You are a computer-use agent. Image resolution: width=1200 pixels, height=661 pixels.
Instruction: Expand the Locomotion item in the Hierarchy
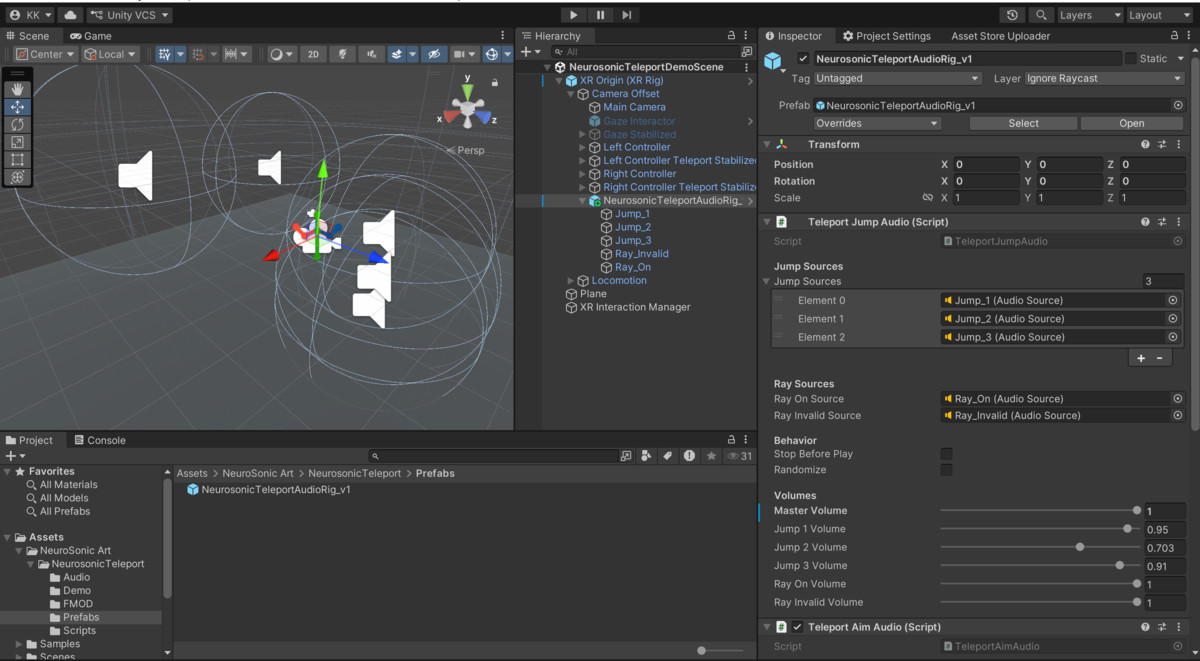click(x=571, y=280)
